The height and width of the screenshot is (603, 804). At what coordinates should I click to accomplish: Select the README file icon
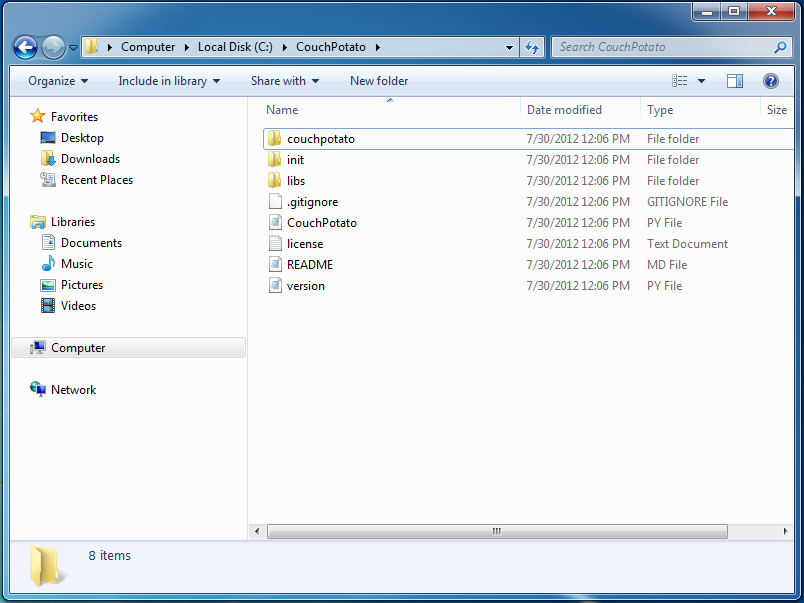275,265
